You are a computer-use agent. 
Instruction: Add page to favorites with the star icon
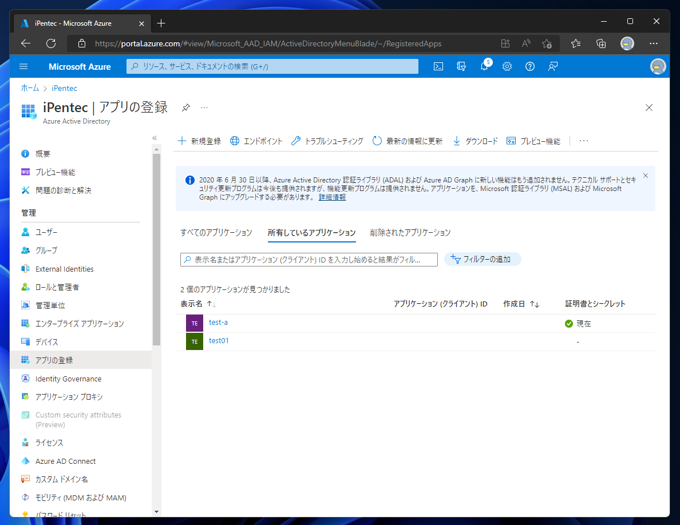click(x=547, y=43)
